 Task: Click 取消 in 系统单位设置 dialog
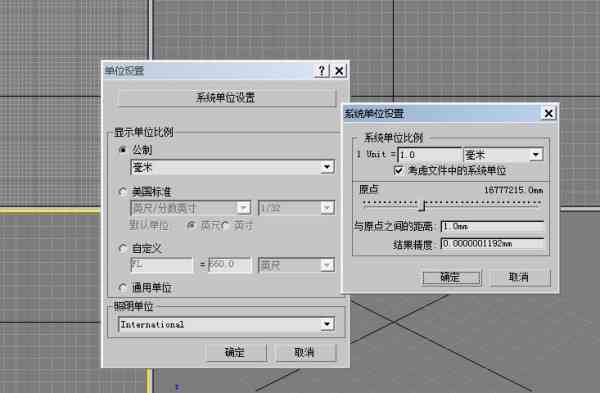tap(520, 277)
